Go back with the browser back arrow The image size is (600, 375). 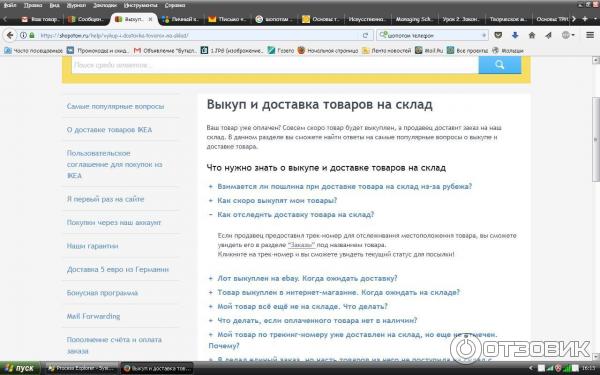[10, 35]
